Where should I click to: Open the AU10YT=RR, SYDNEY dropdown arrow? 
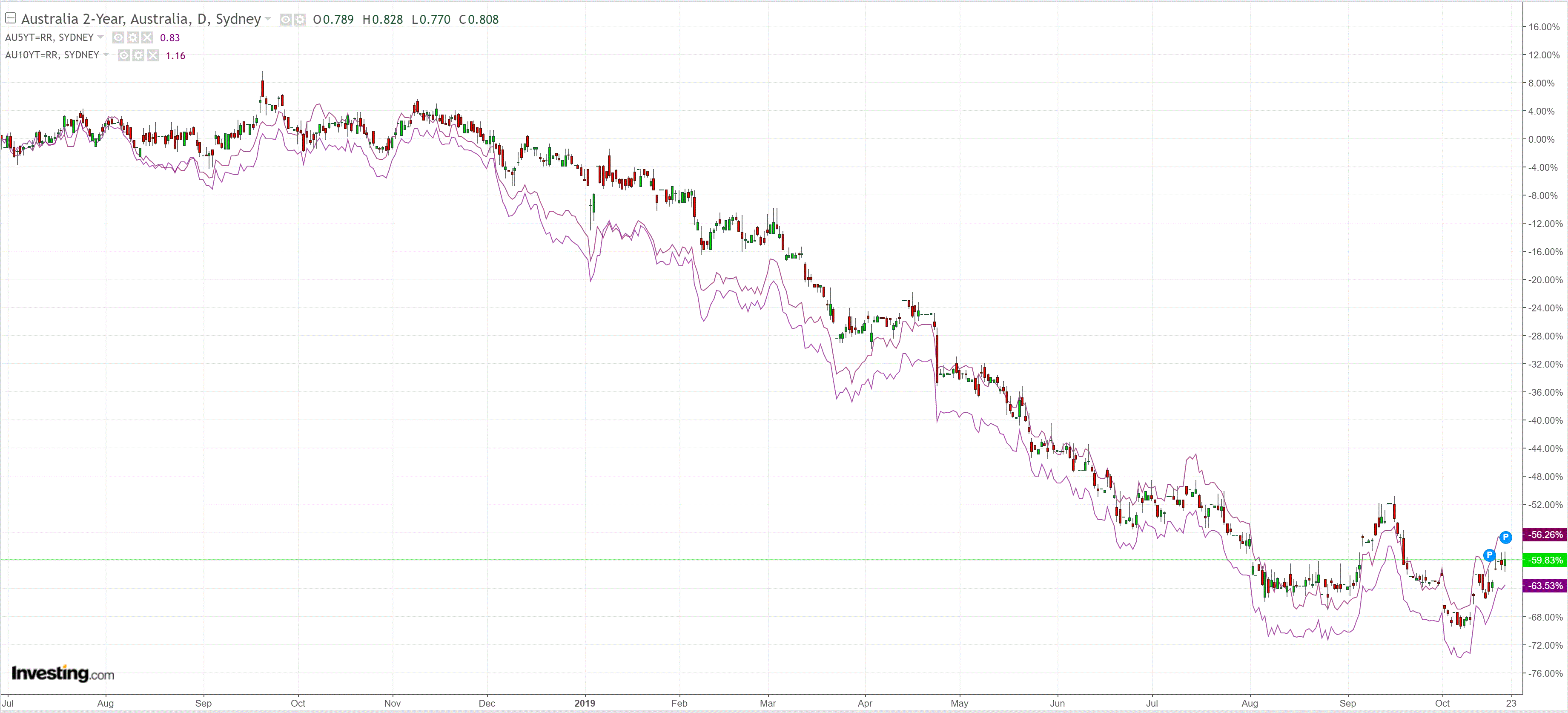tap(106, 55)
